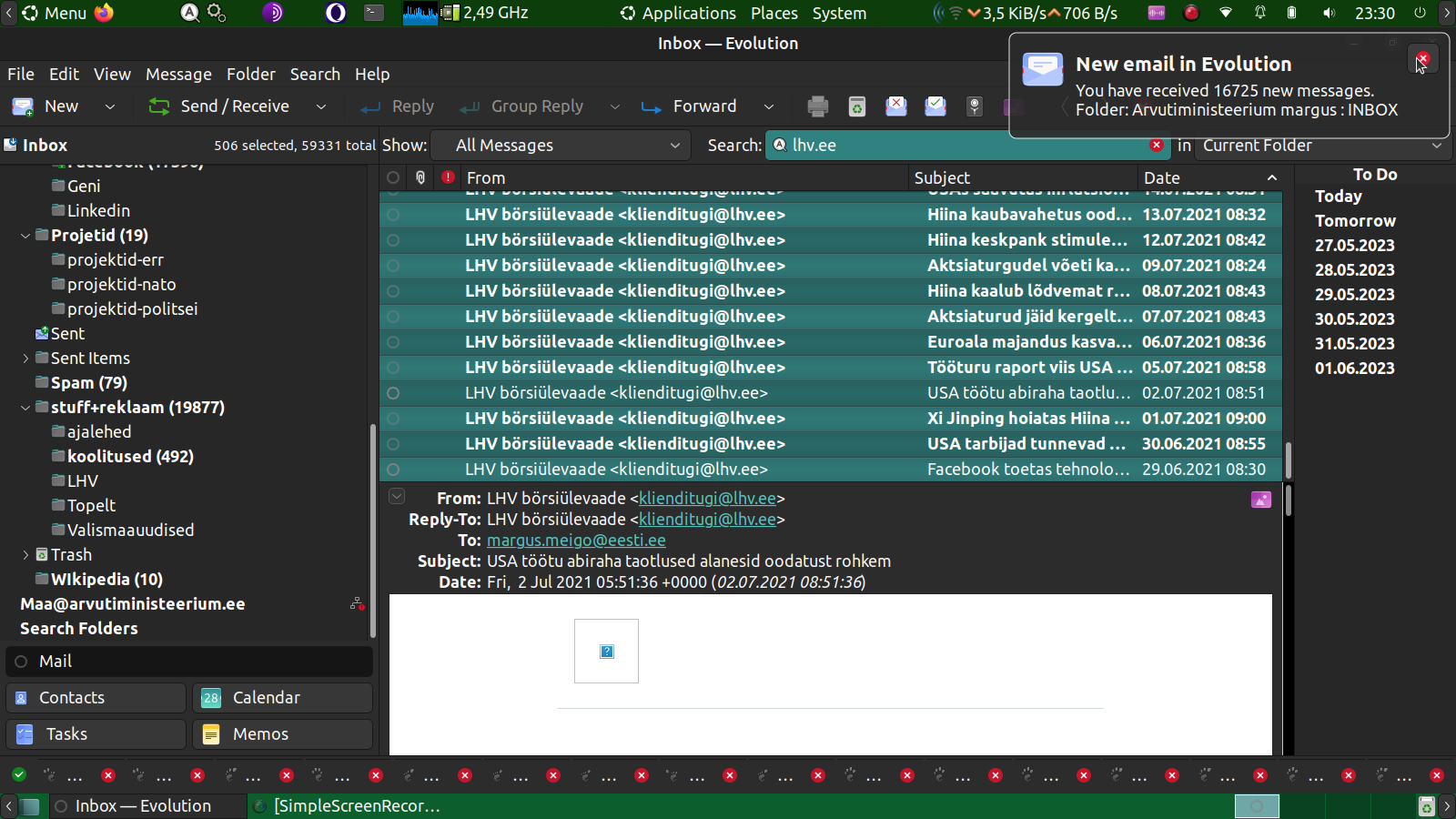1456x819 pixels.
Task: Dismiss the New email notification
Action: (1422, 59)
